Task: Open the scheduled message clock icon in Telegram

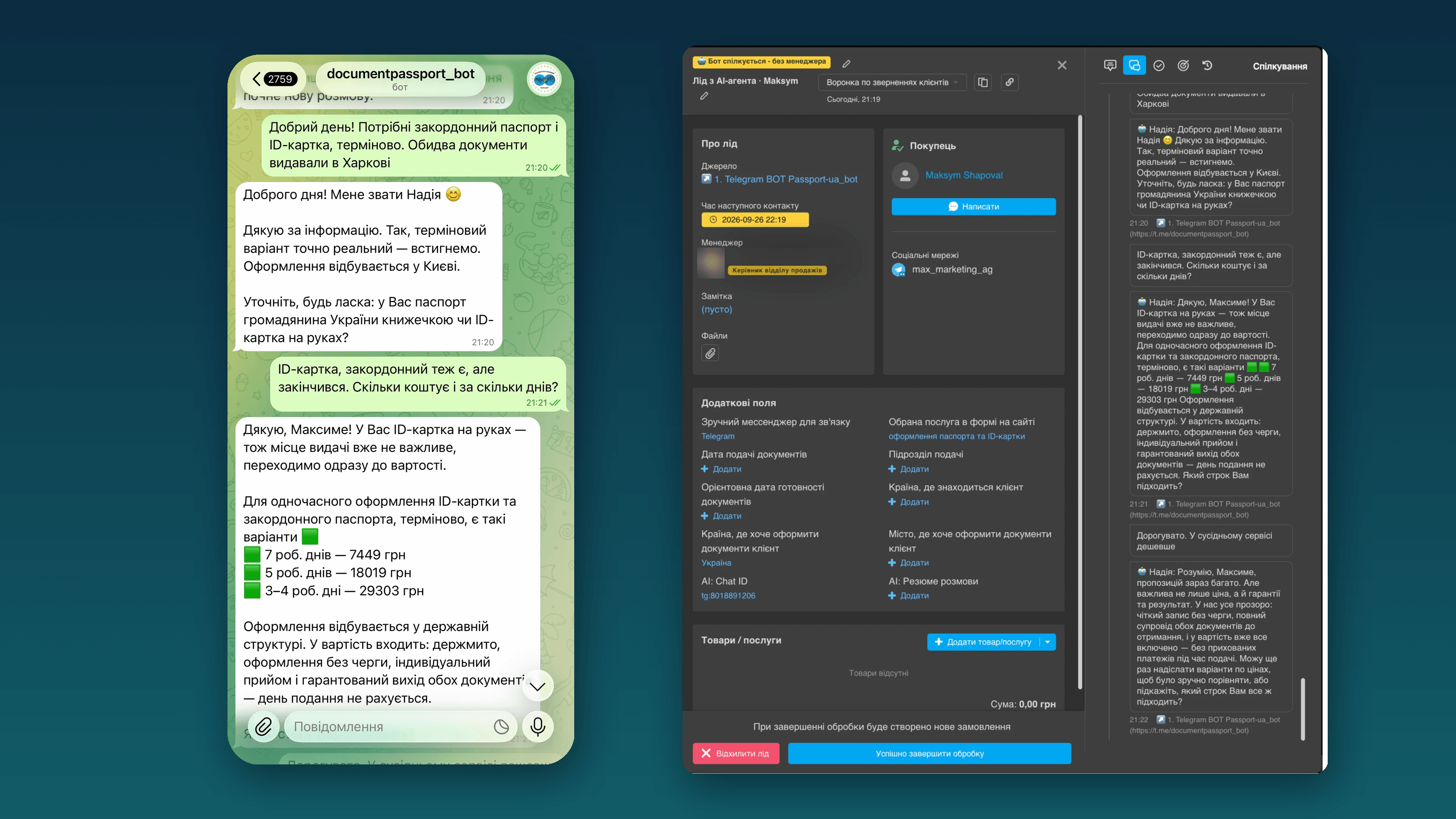Action: [x=501, y=727]
